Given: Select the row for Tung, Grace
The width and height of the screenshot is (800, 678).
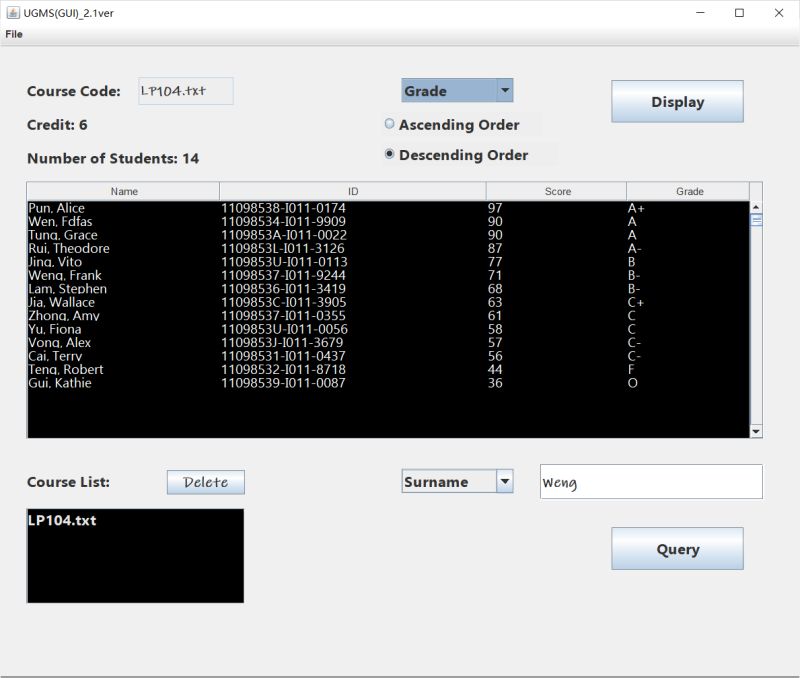Looking at the screenshot, I should (388, 235).
